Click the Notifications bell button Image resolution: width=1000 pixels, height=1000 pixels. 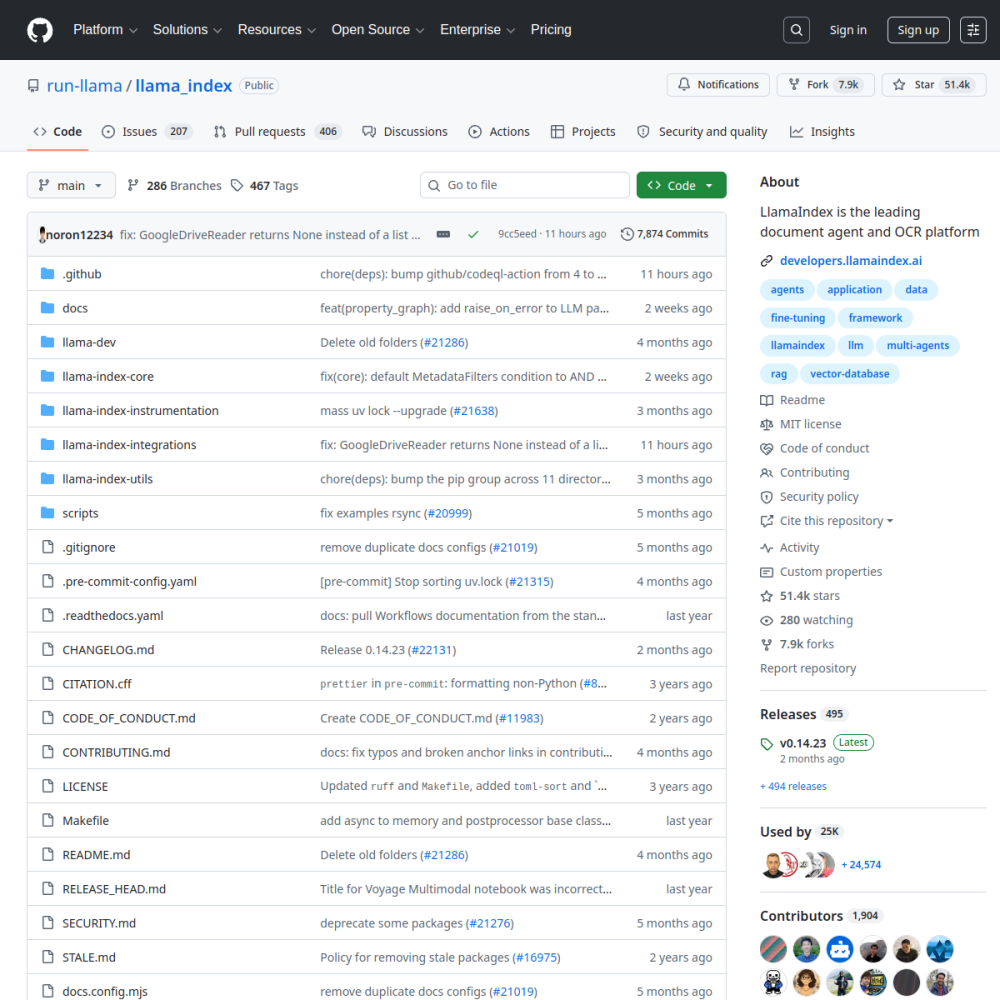tap(718, 85)
